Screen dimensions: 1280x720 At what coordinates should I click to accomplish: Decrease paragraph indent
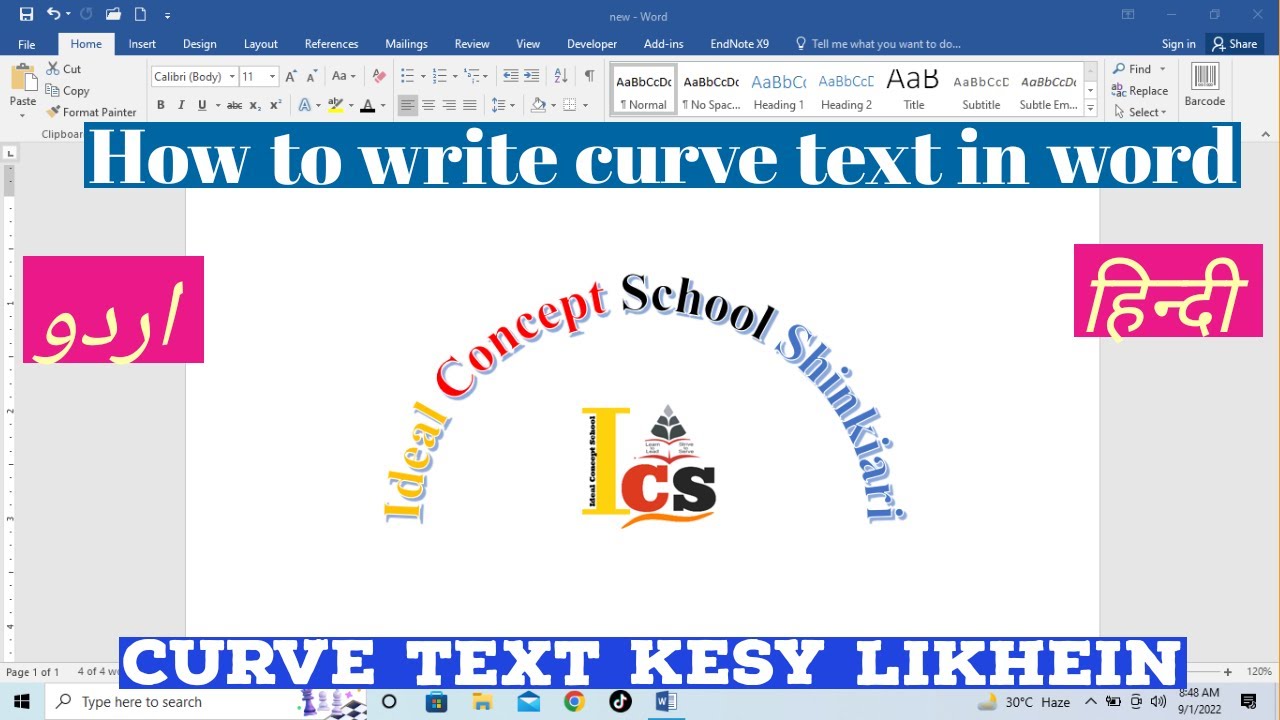[511, 76]
